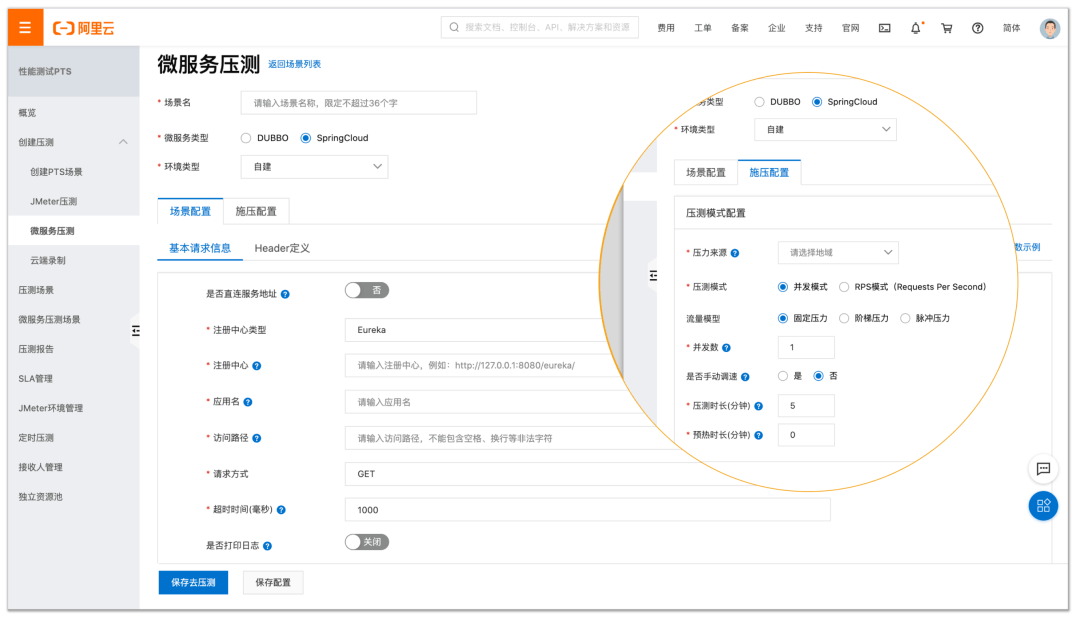Image resolution: width=1080 pixels, height=619 pixels.
Task: Open the help question mark icon in header
Action: tap(977, 28)
